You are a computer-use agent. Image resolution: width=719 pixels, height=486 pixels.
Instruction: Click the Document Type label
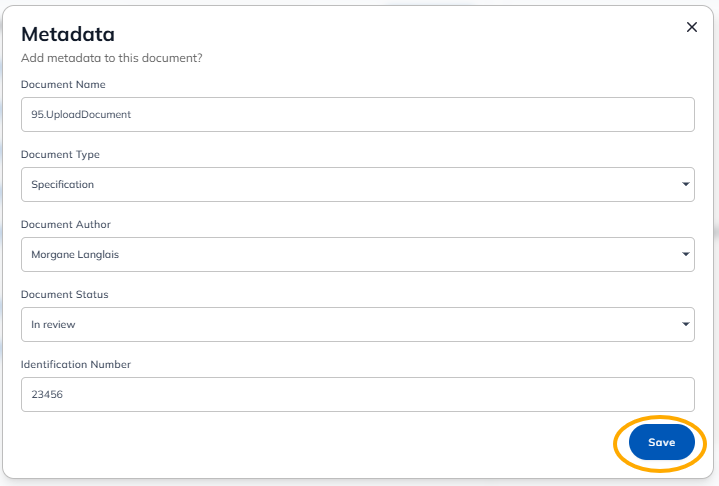[x=60, y=155]
